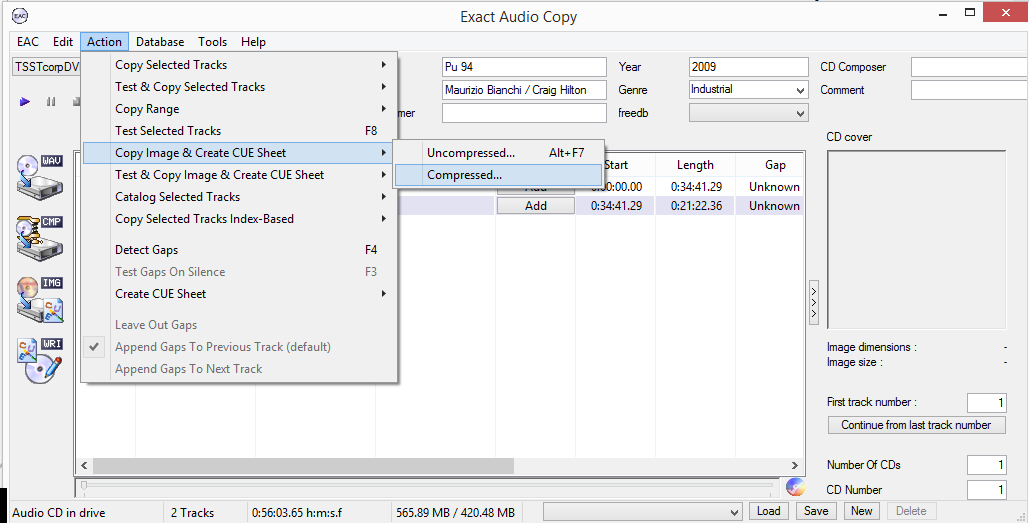The height and width of the screenshot is (523, 1029).
Task: Open the Tools menu
Action: [213, 42]
